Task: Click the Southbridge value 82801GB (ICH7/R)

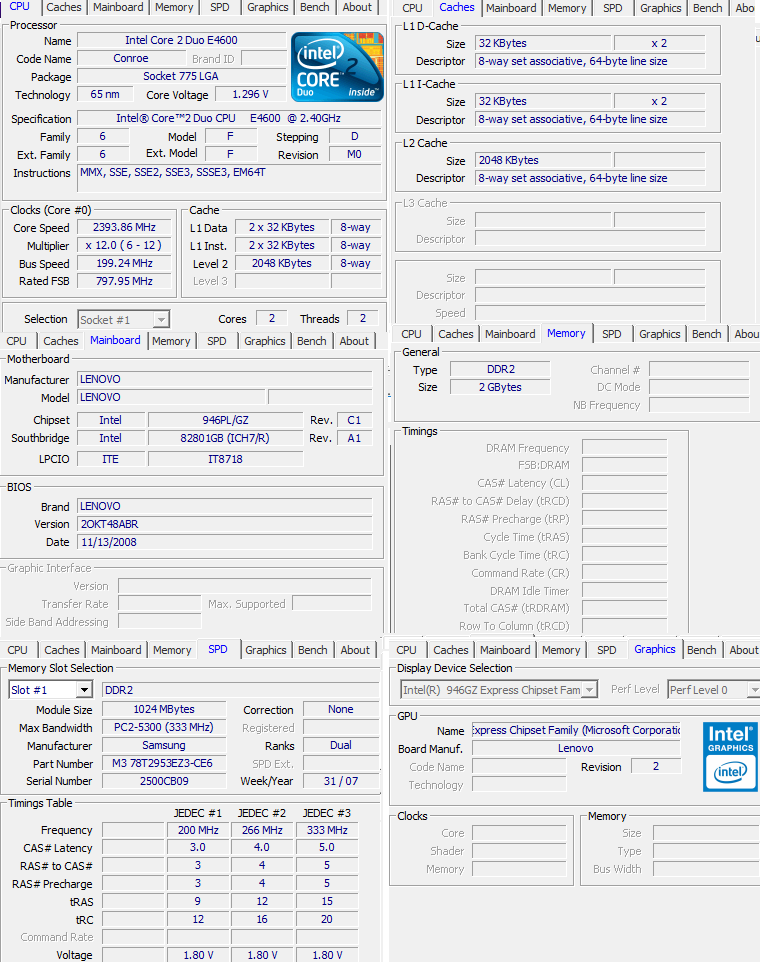Action: coord(225,438)
